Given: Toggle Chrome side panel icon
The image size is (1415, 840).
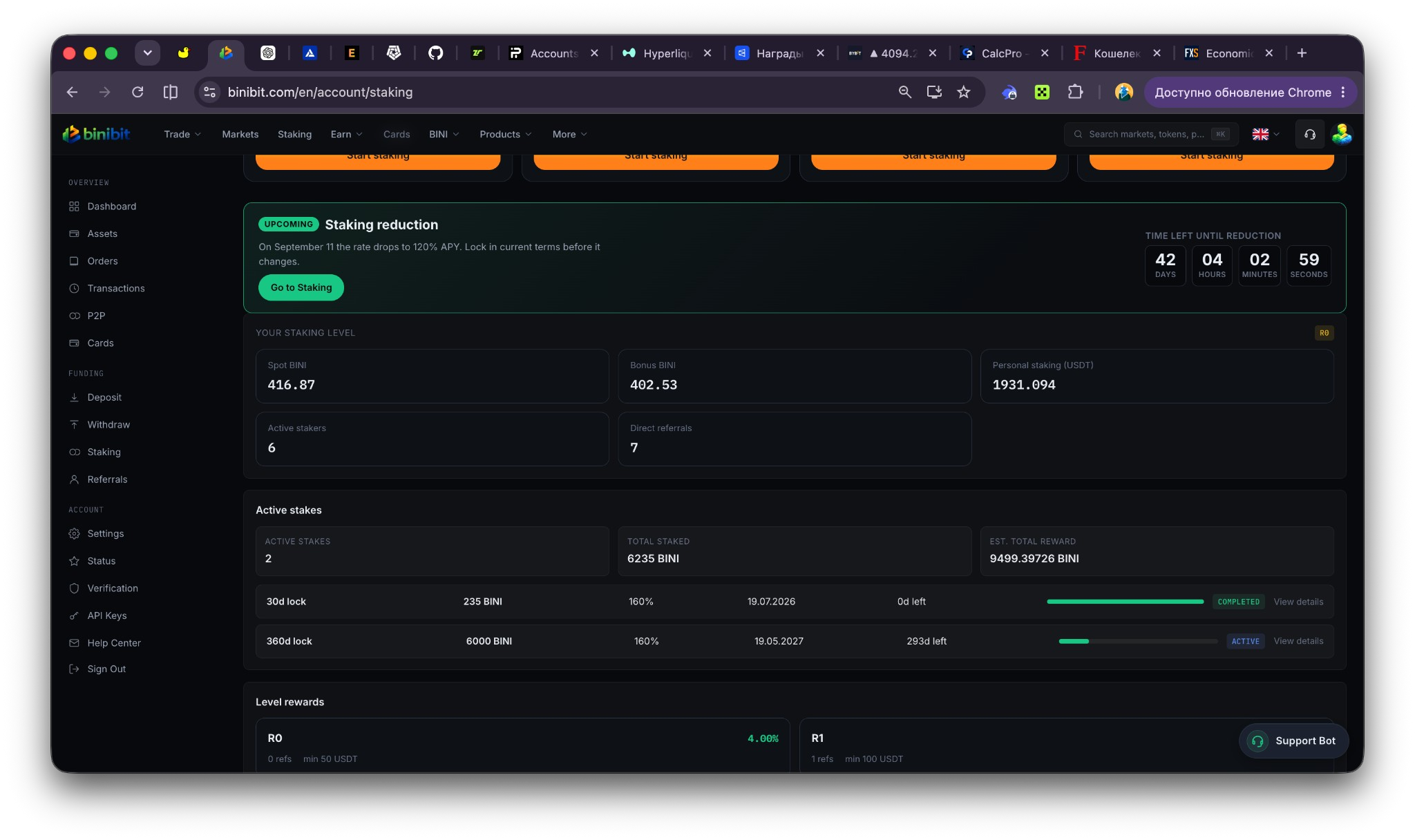Looking at the screenshot, I should 170,92.
